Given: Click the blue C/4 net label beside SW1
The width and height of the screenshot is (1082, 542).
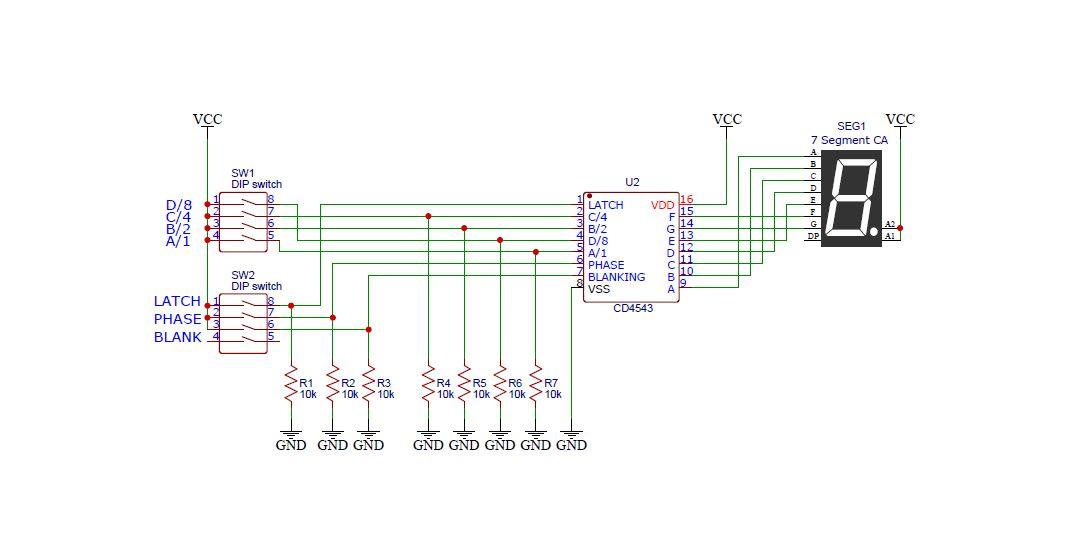Looking at the screenshot, I should pos(179,217).
